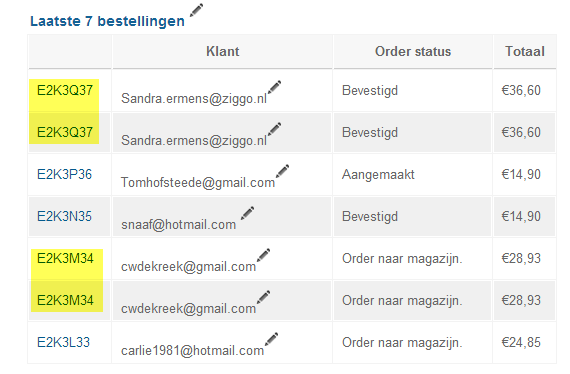
Task: Edit customer in the upper cwdekreek@gmail.com row
Action: (x=264, y=255)
